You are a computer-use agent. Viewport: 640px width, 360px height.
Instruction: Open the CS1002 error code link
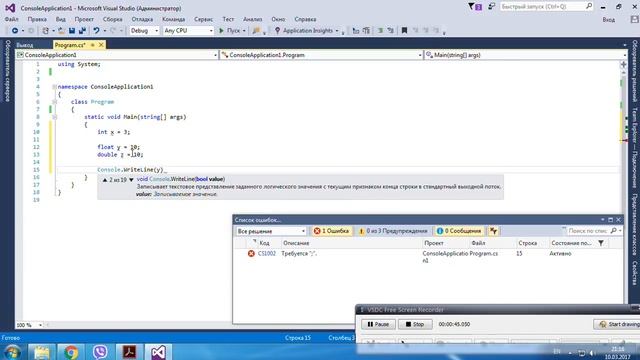point(267,253)
